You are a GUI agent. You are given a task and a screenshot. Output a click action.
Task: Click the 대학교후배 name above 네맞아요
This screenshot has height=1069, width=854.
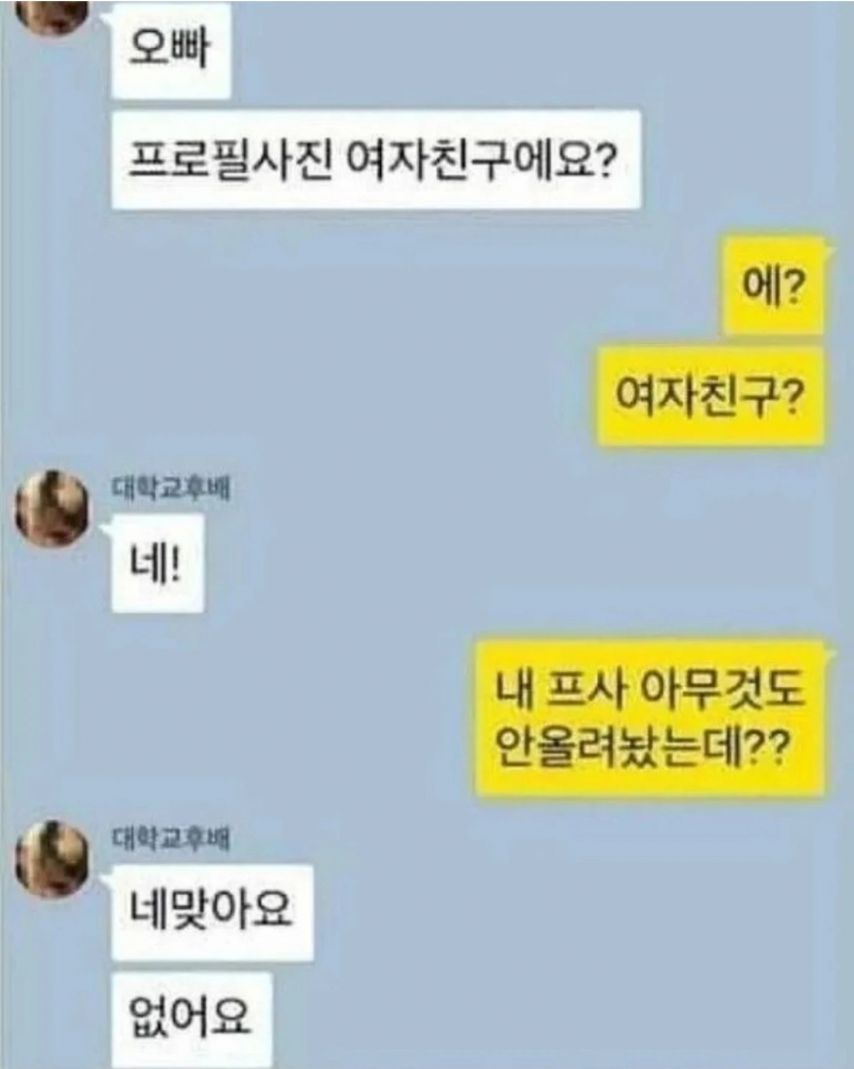[x=170, y=840]
